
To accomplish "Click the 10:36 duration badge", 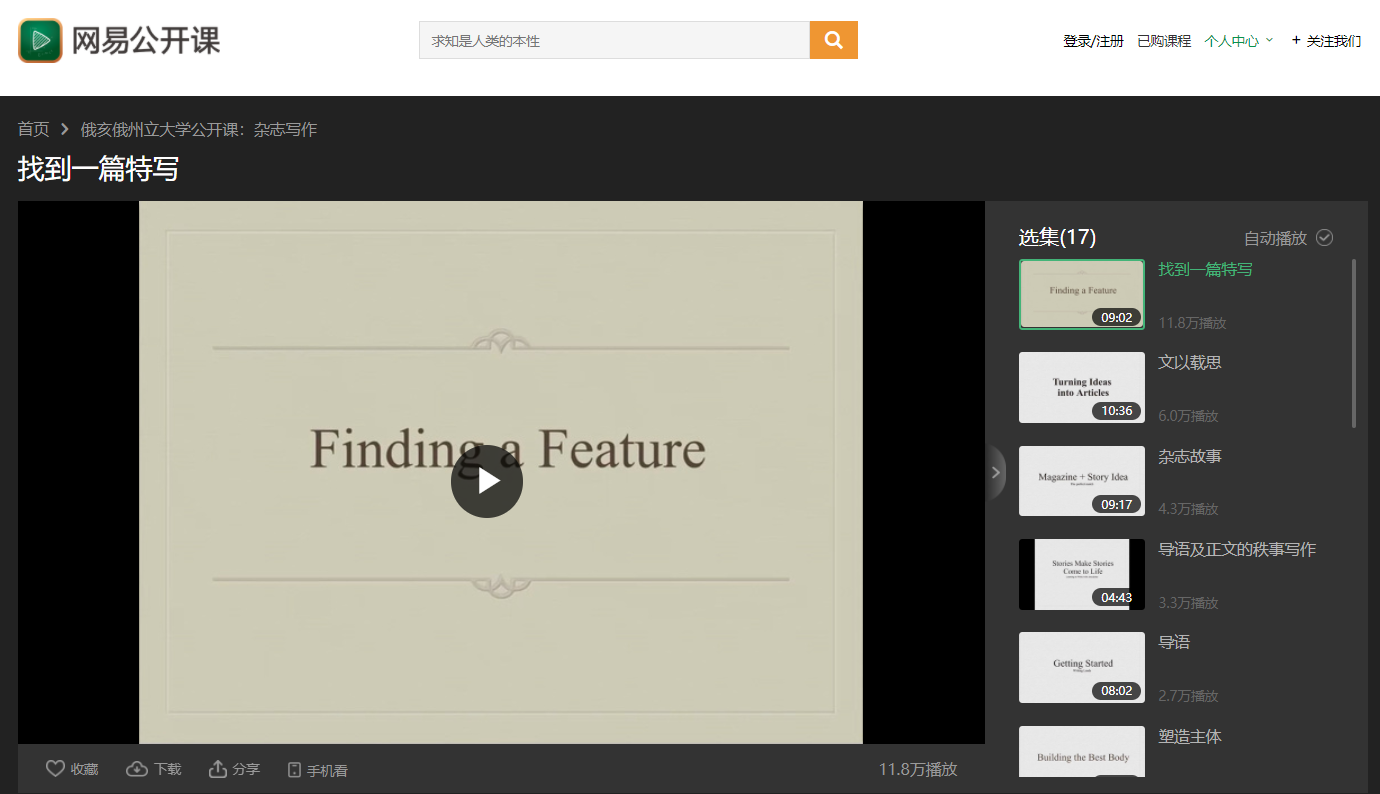I will coord(1116,411).
